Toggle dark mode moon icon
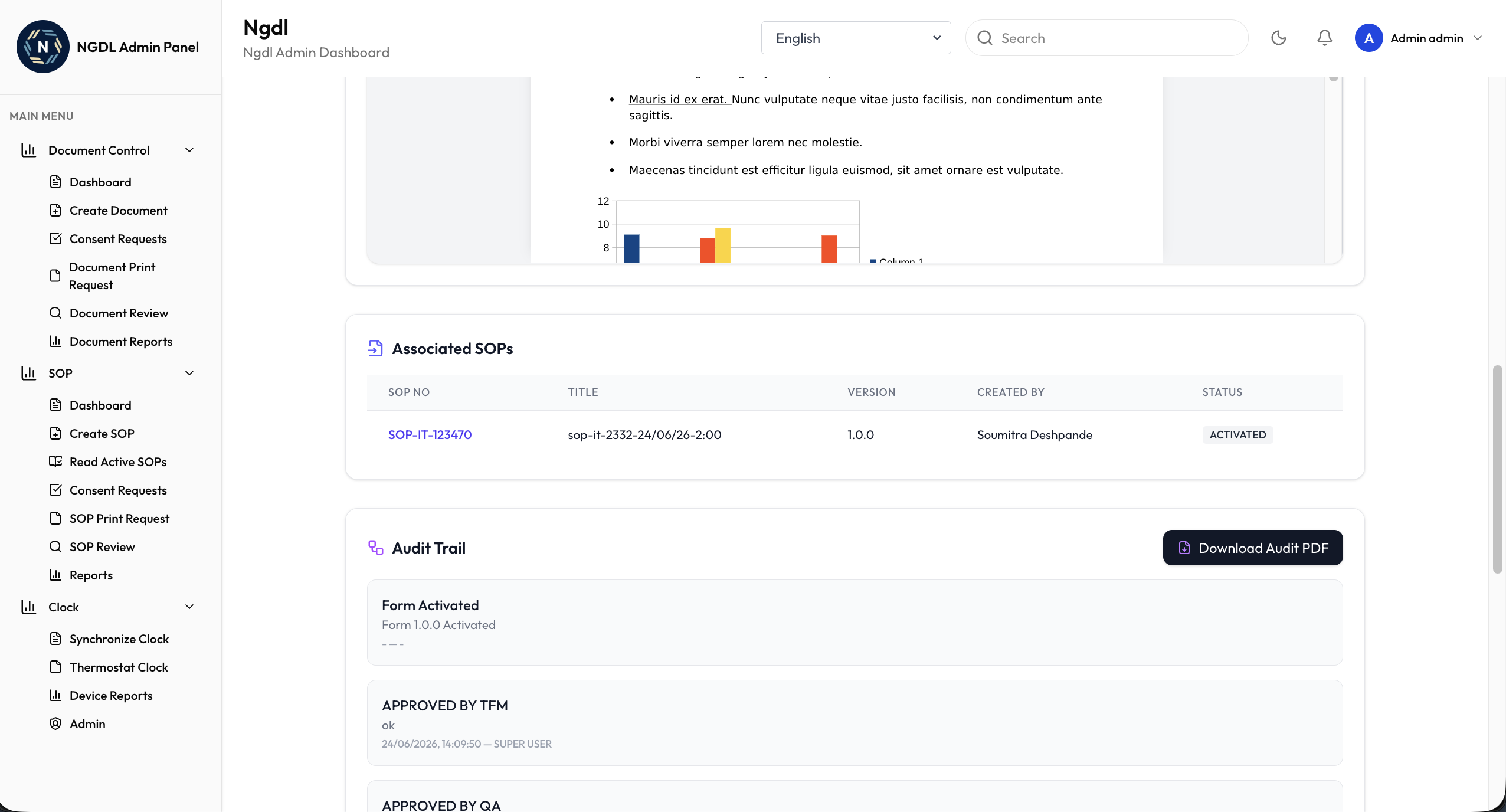 click(x=1278, y=38)
